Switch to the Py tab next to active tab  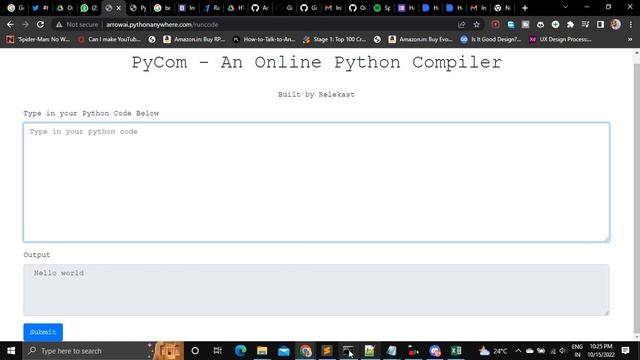tap(138, 8)
